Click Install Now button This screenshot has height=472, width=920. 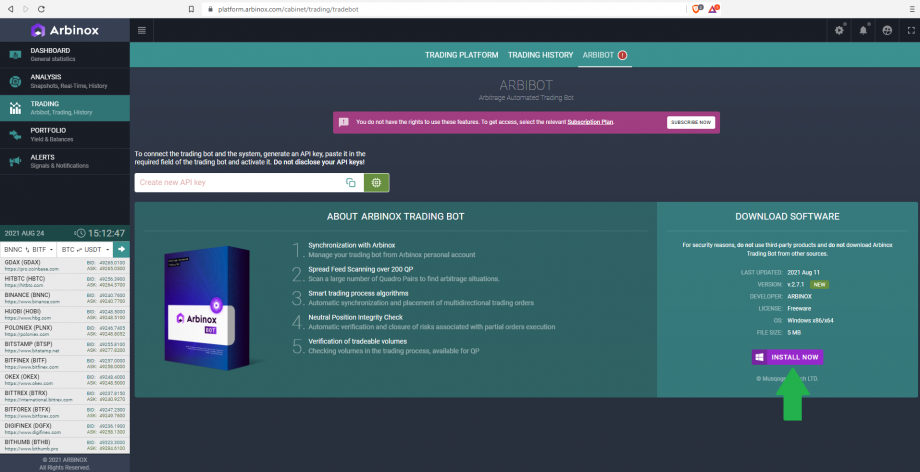click(x=787, y=357)
